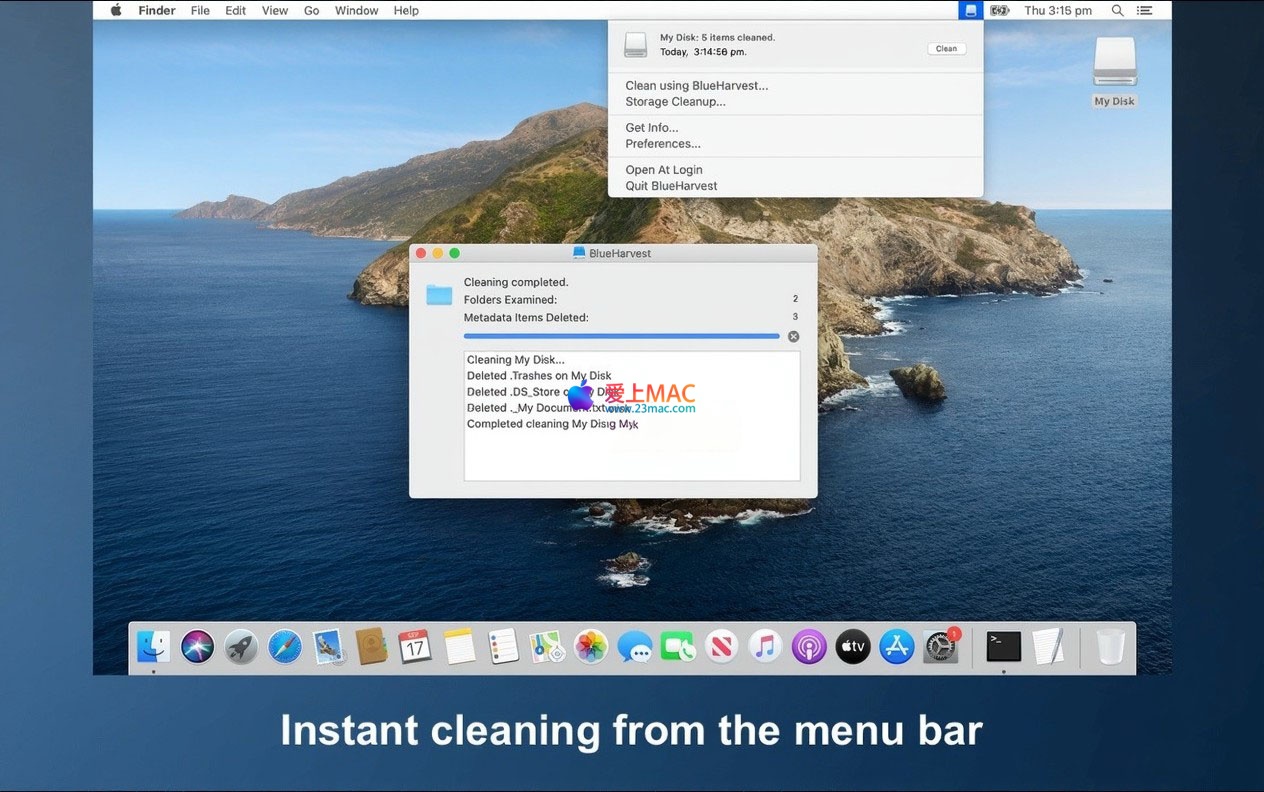Toggle Open At Login option

(x=663, y=170)
